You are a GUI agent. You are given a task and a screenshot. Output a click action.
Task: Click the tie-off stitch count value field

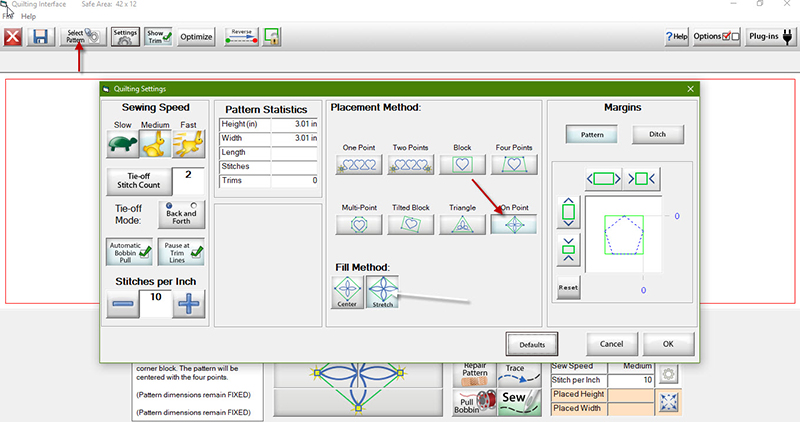[188, 181]
